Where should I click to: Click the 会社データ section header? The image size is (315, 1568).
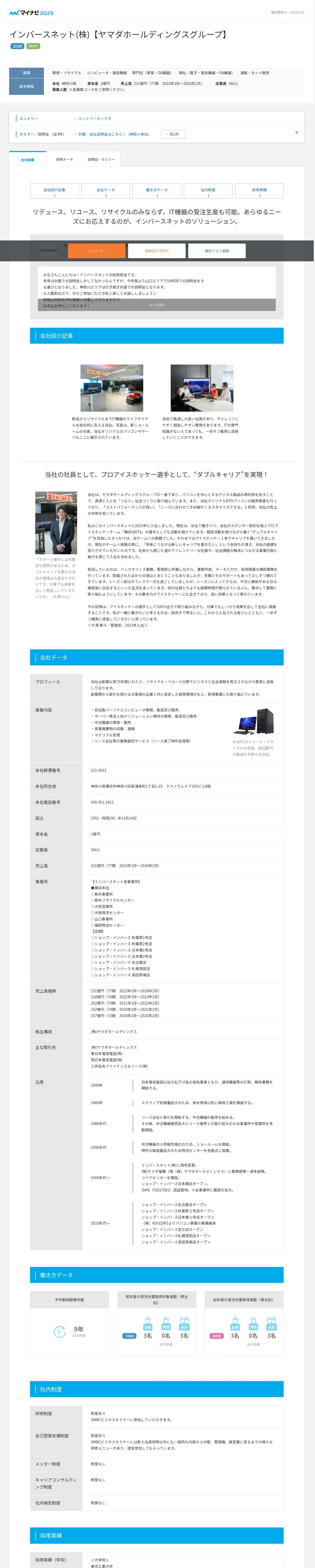(x=157, y=658)
